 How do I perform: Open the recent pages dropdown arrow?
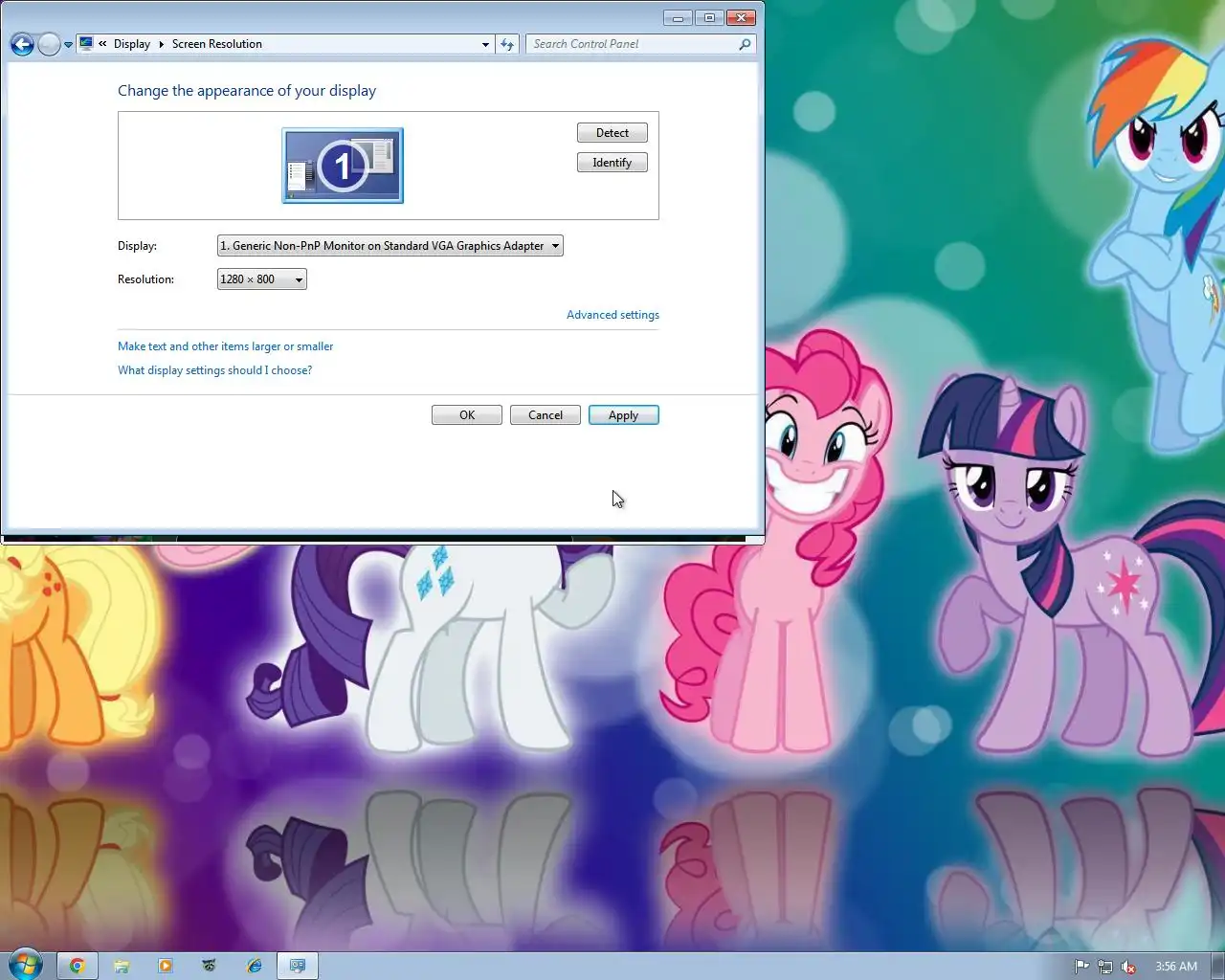[x=68, y=45]
